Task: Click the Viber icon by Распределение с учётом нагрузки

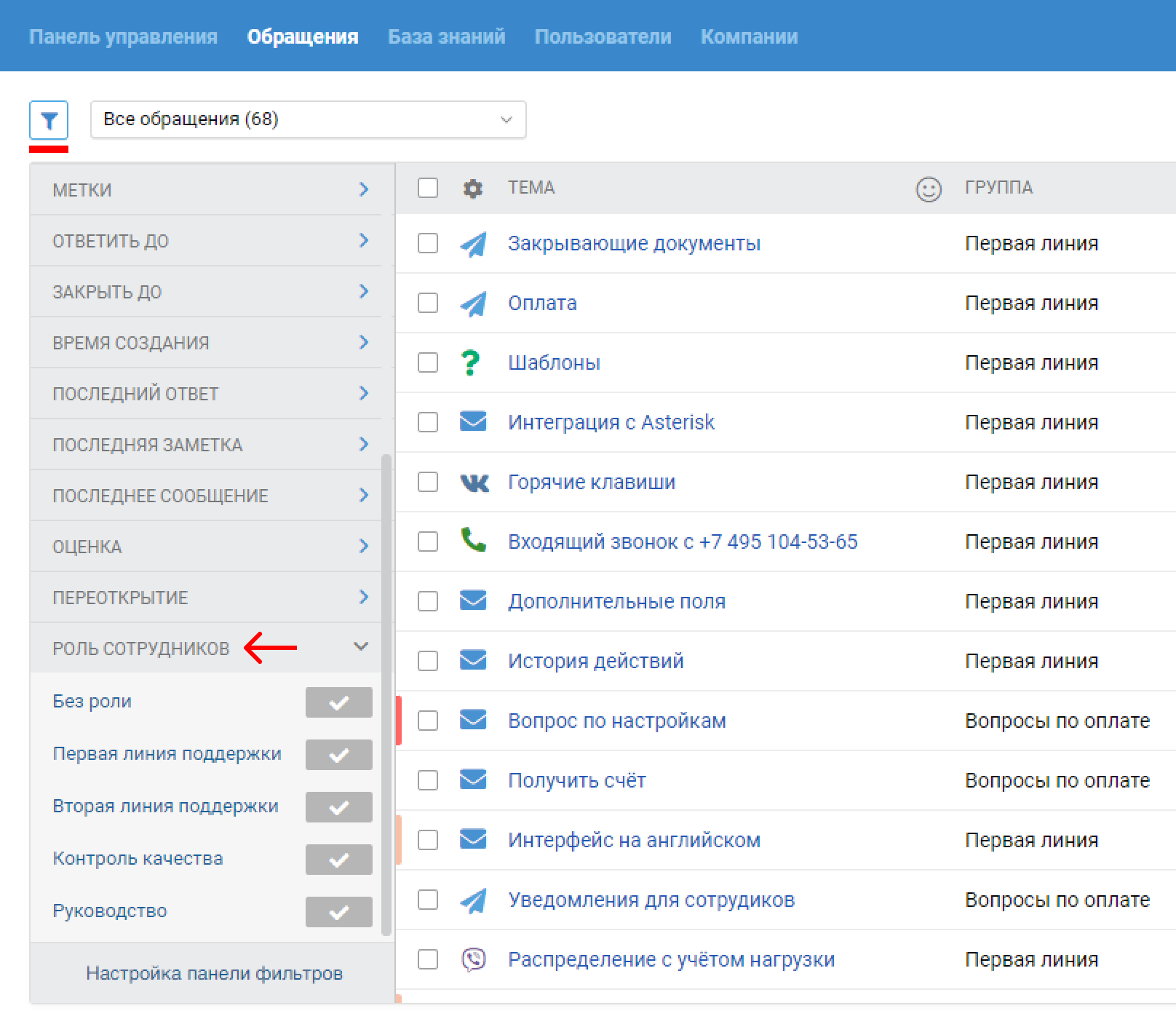Action: pyautogui.click(x=474, y=959)
